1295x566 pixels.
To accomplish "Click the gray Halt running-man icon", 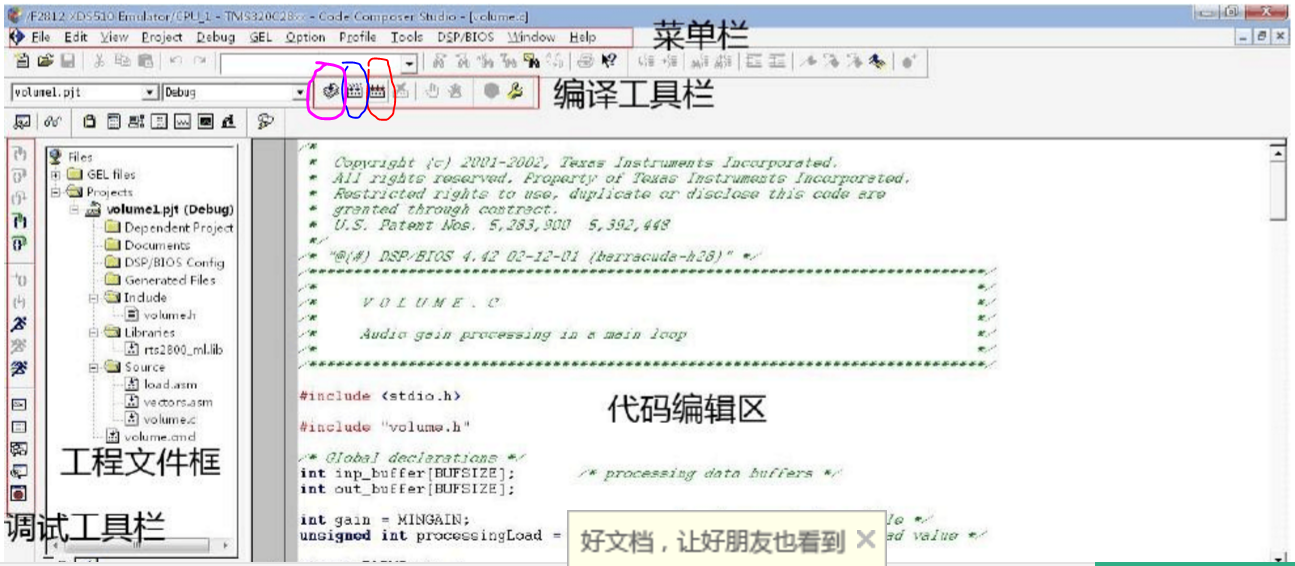I will pyautogui.click(x=19, y=347).
